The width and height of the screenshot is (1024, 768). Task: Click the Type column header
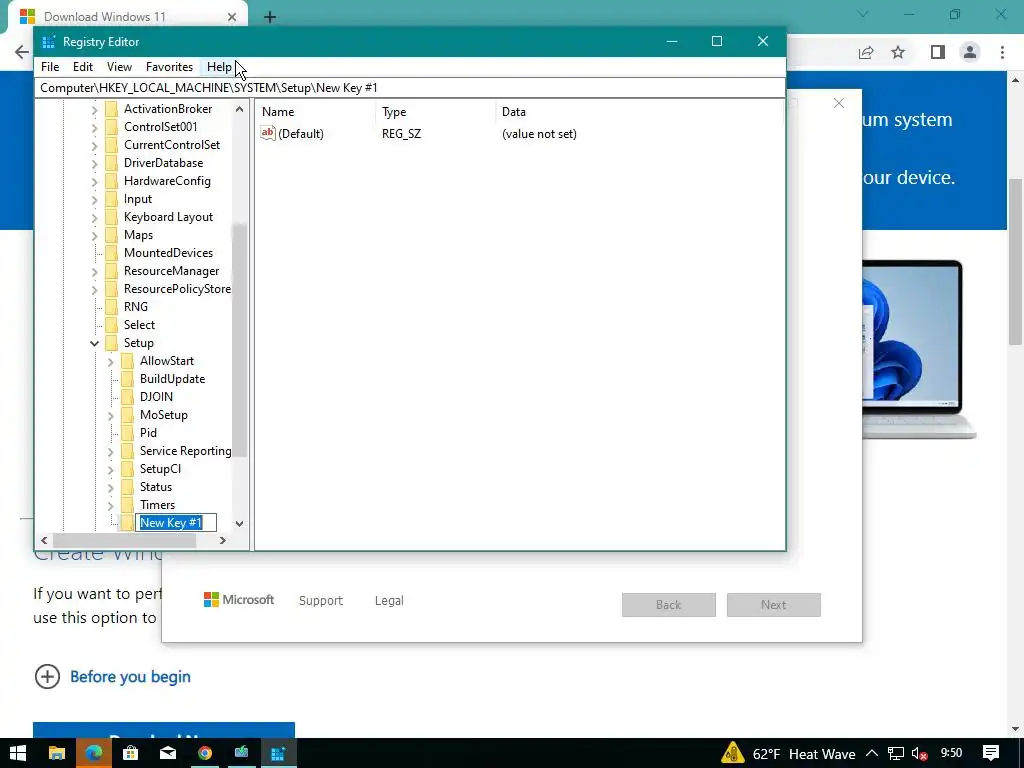click(436, 112)
